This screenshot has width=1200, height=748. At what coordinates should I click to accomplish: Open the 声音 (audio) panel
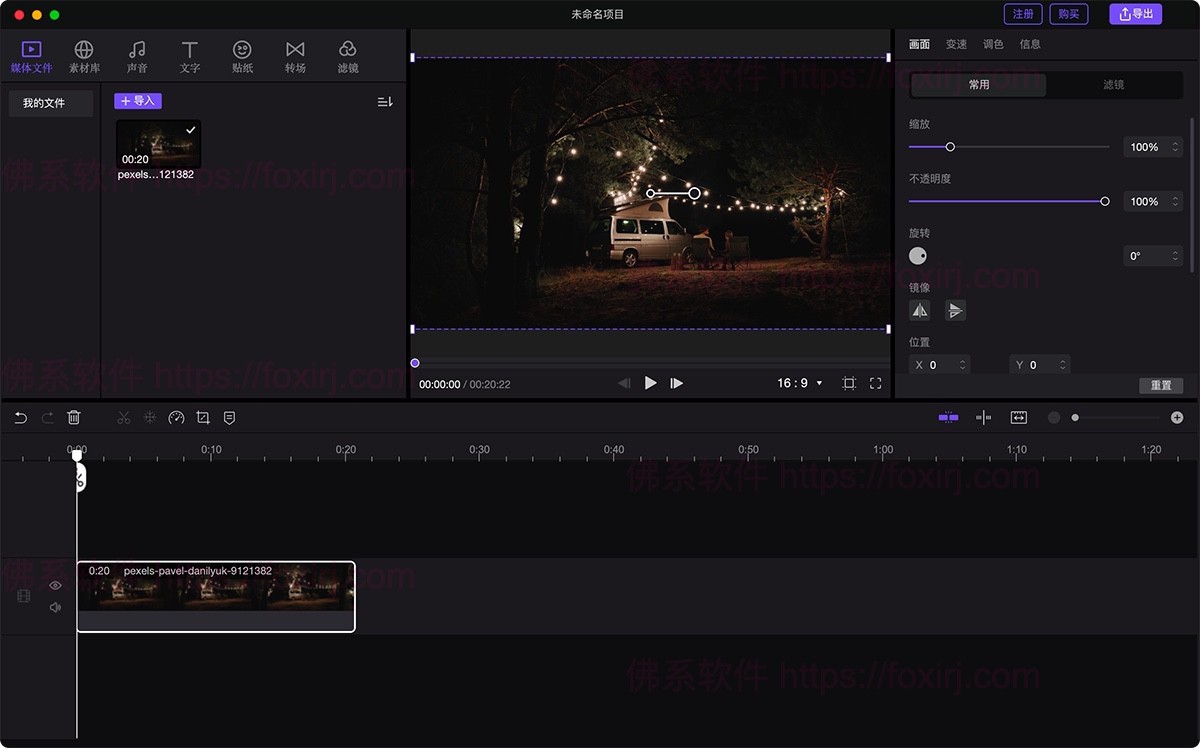137,55
